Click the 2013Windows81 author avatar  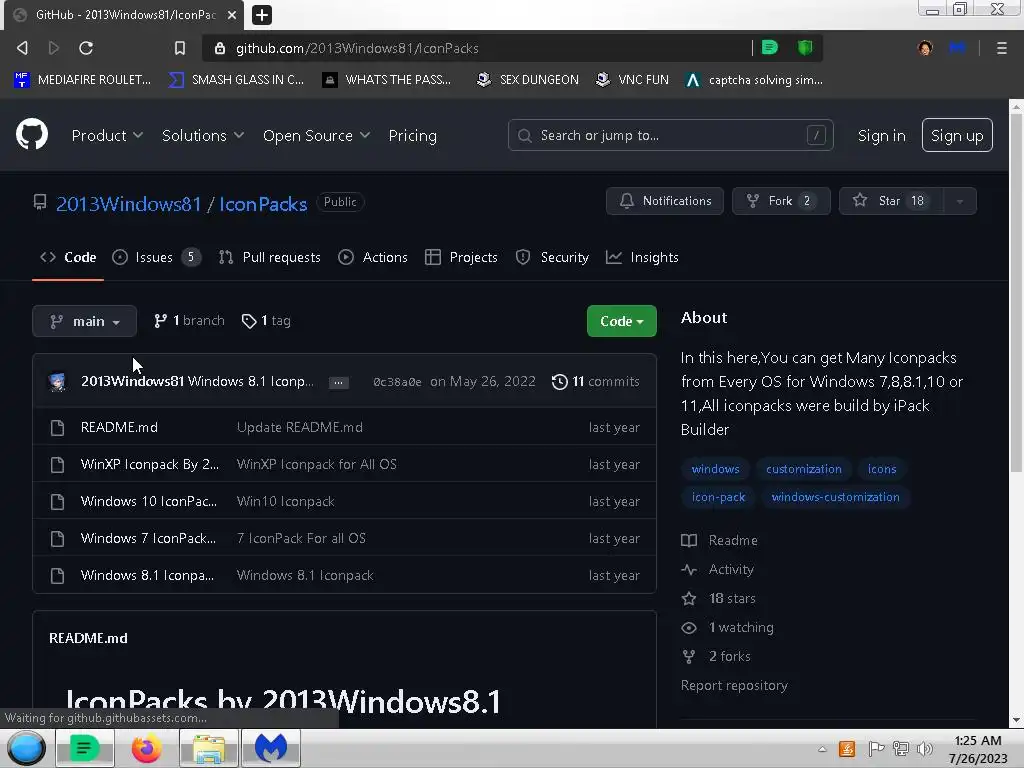click(57, 381)
